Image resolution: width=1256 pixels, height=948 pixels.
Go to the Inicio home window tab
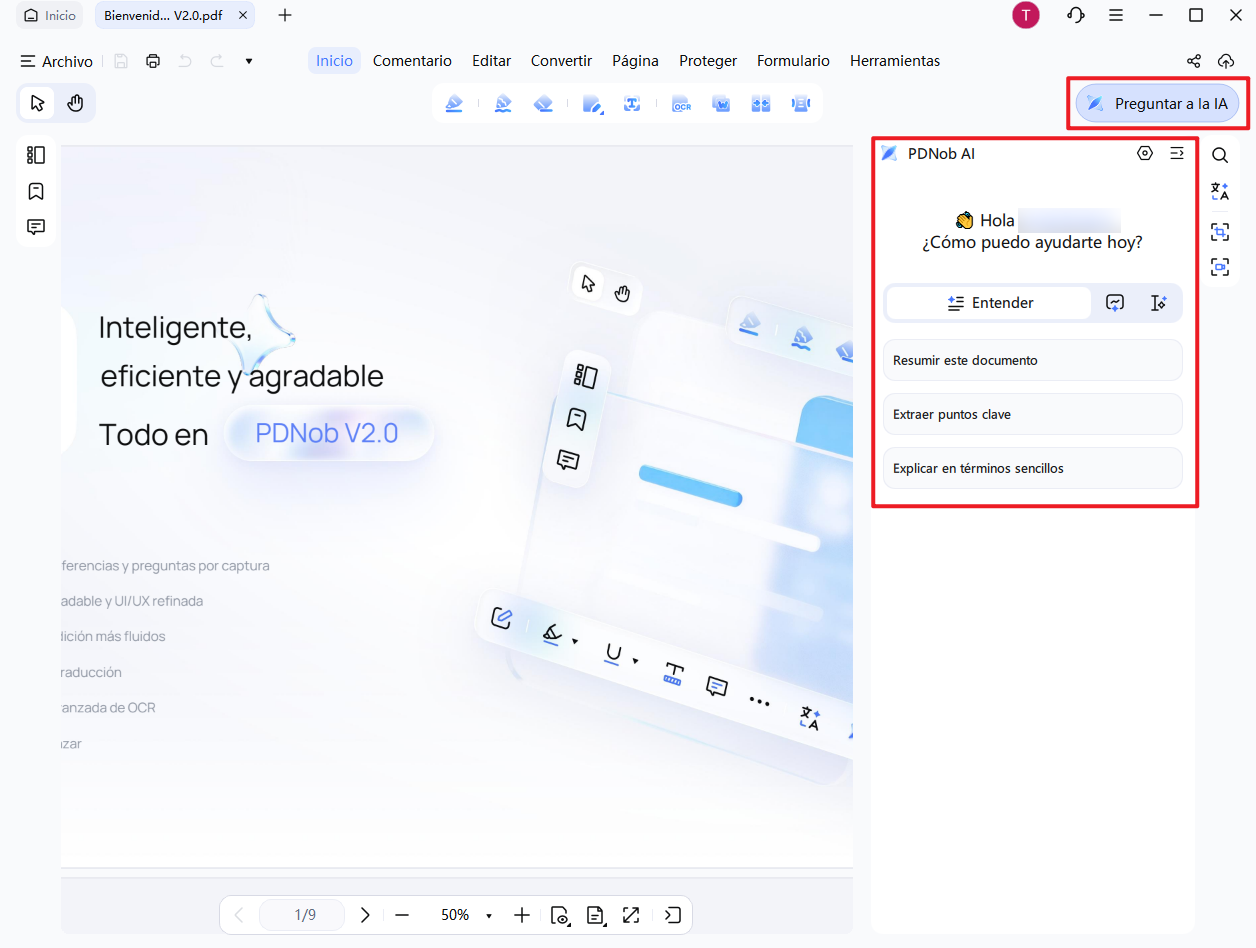tap(50, 15)
